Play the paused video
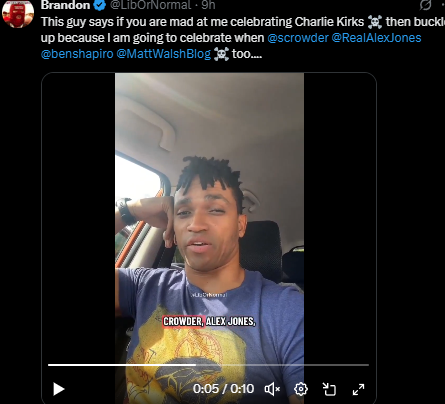 (x=59, y=389)
